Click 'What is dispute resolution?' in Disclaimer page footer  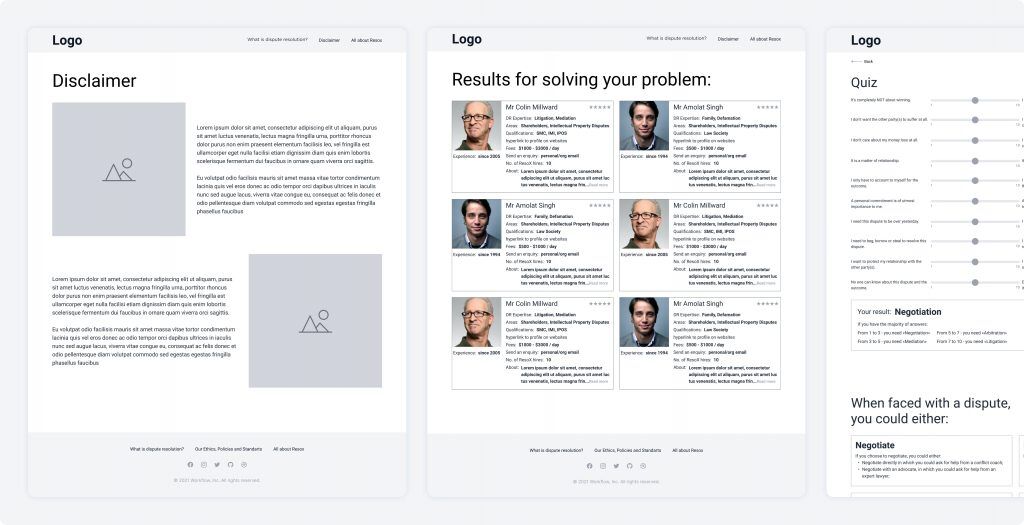coord(157,449)
